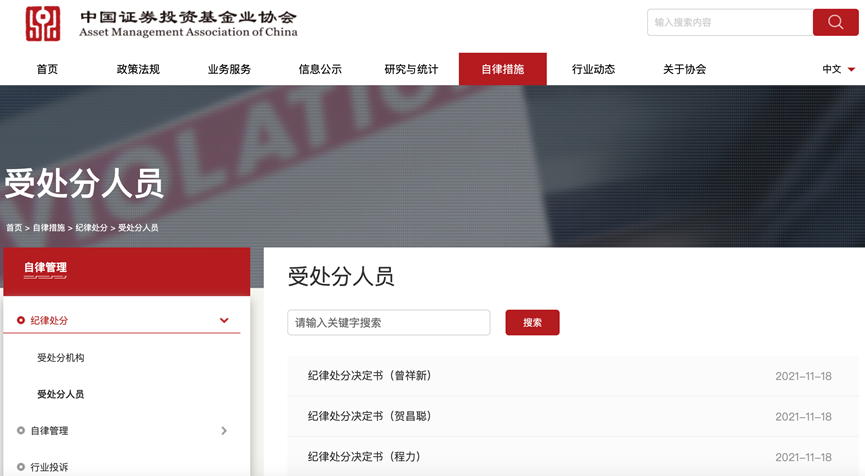Click the date 2021-11-18 on 曾祥新 row
The width and height of the screenshot is (865, 476).
click(x=803, y=376)
